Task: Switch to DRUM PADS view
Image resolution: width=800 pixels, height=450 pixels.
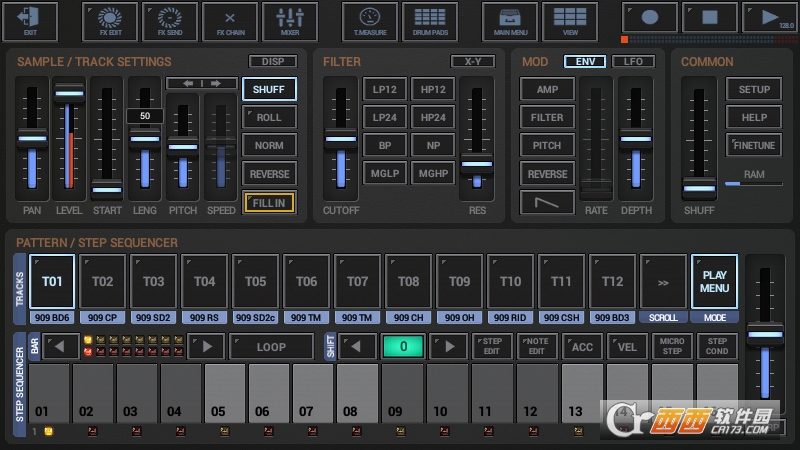Action: coord(430,21)
